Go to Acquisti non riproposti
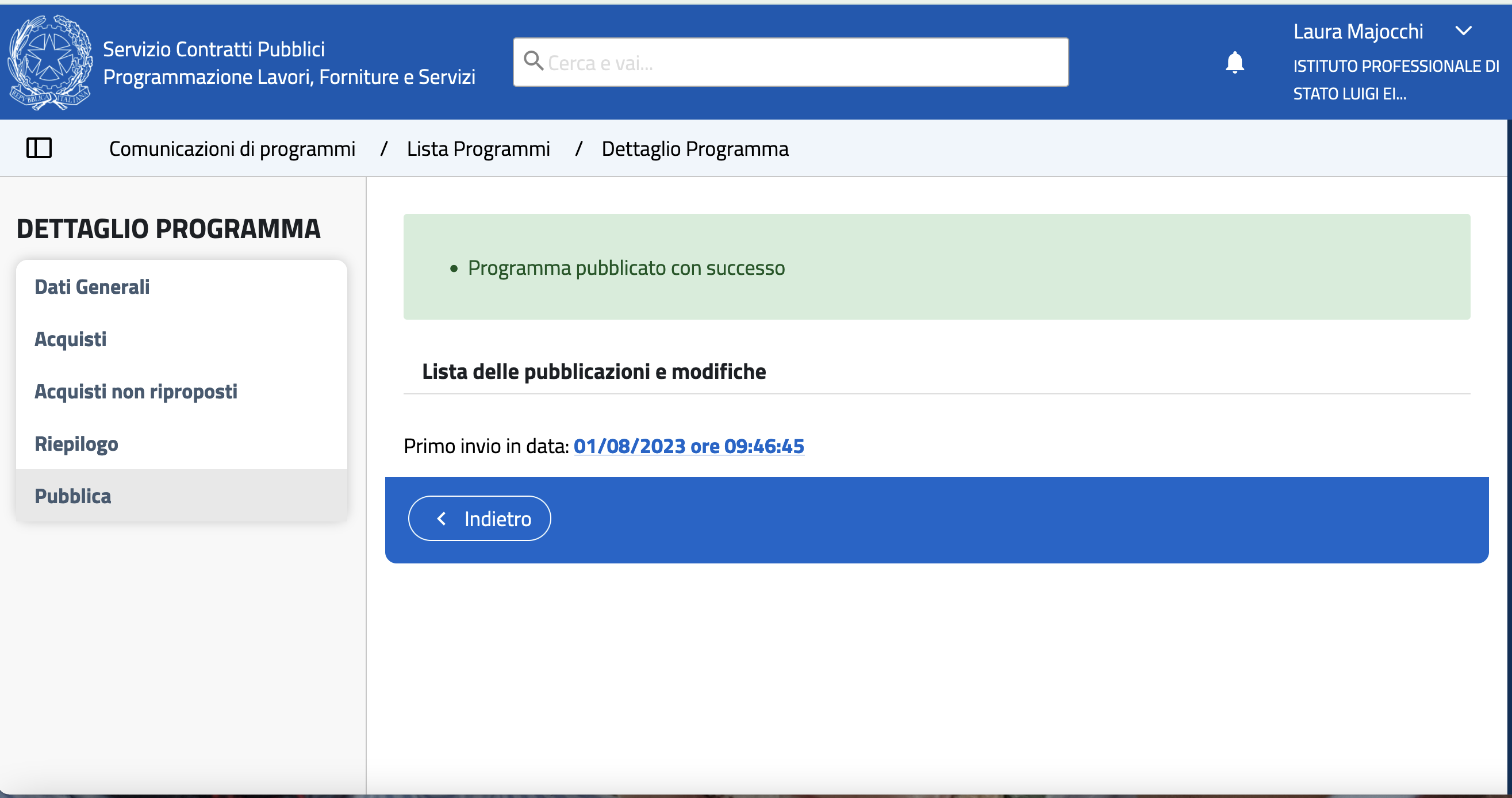 coord(136,392)
